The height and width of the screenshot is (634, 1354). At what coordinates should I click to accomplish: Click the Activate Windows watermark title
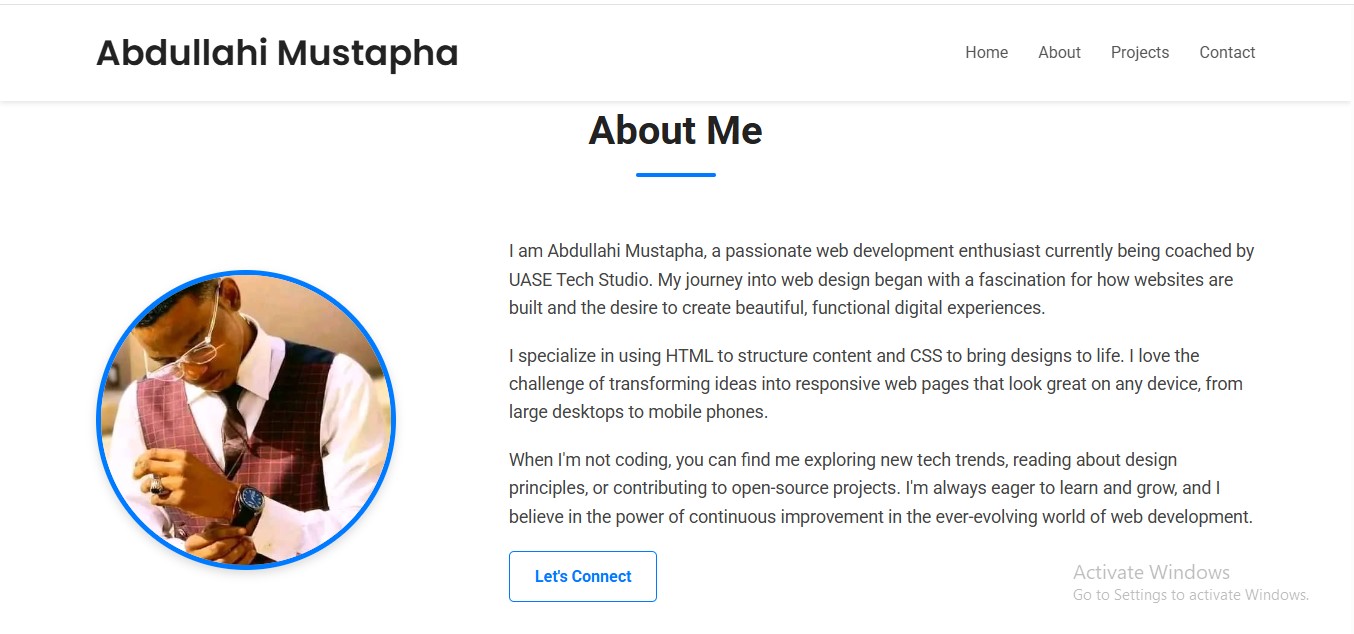(x=1151, y=572)
